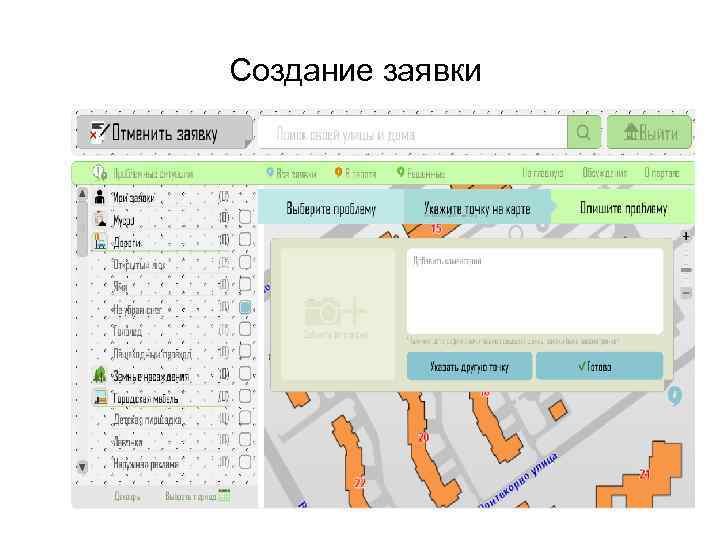Select Наружная реклама row text
Image resolution: width=720 pixels, height=540 pixels.
[146, 464]
